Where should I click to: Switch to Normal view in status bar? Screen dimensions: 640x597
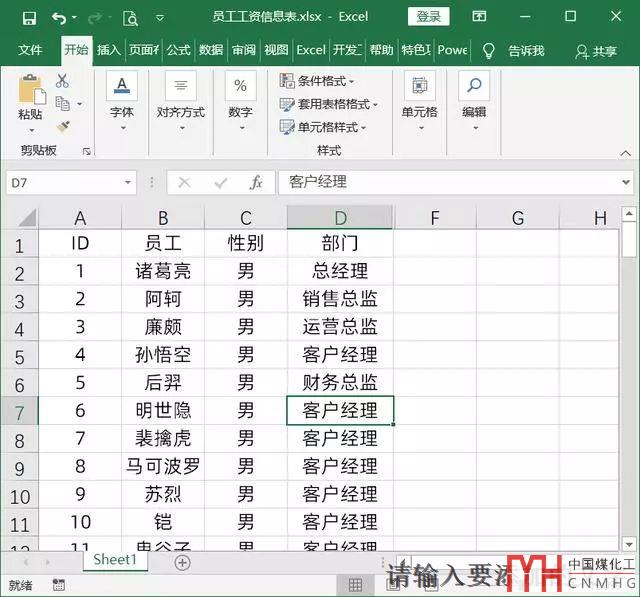pos(354,585)
